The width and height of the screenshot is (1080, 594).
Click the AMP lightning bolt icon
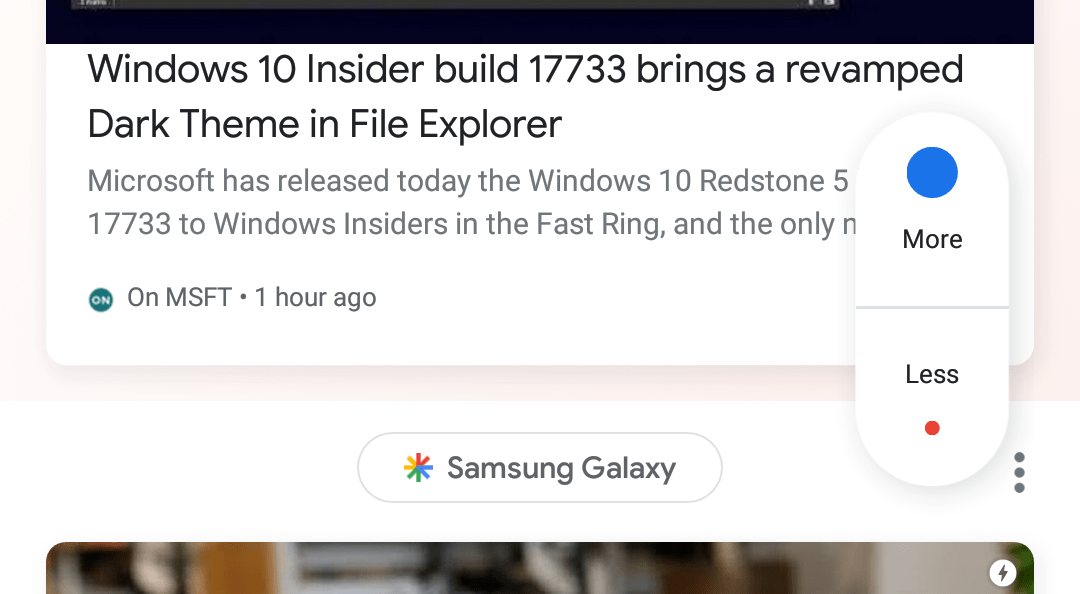1002,573
